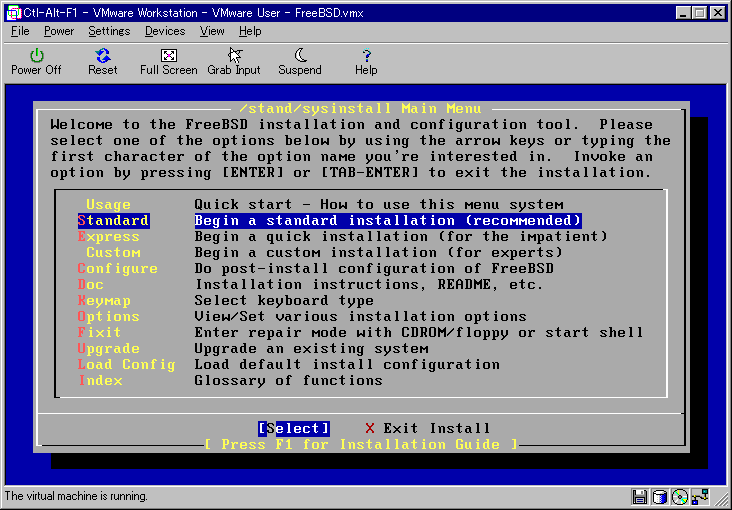Suspend the virtual machine
Viewport: 732px width, 510px height.
coord(300,62)
